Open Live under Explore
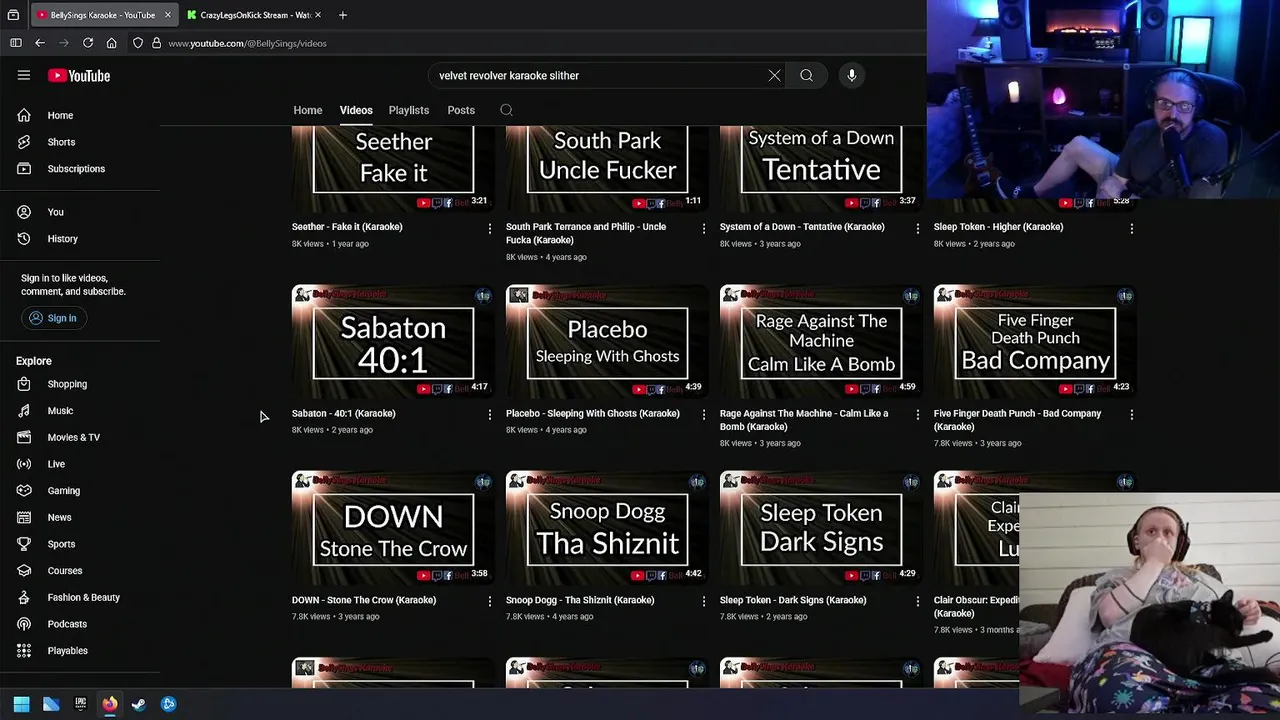The width and height of the screenshot is (1280, 720). point(80,464)
